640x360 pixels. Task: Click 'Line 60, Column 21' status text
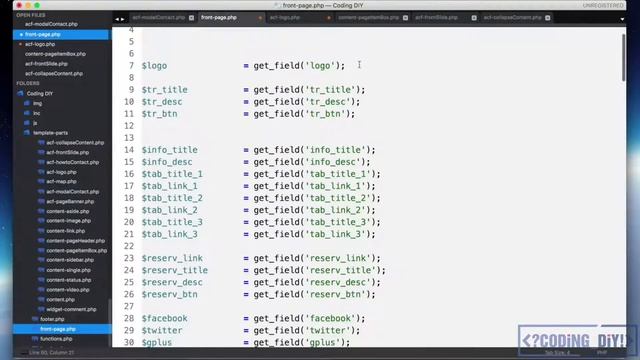(51, 353)
